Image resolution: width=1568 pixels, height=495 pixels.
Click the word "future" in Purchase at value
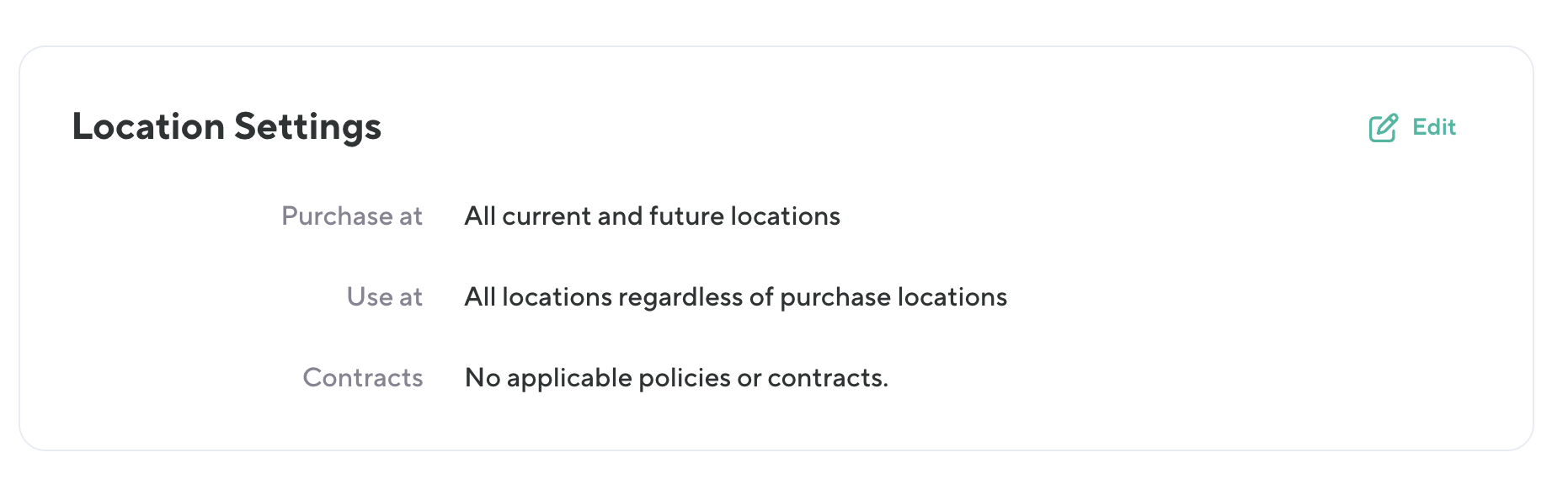tap(686, 216)
